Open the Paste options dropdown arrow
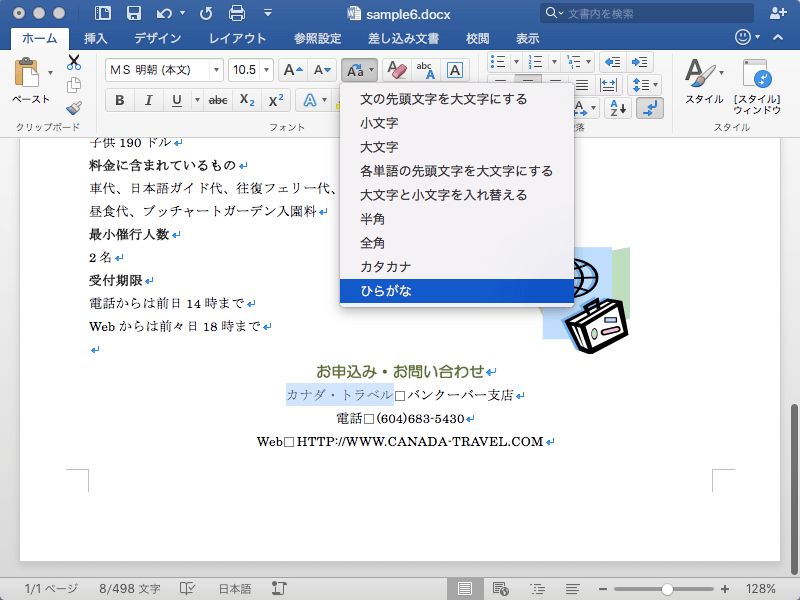The width and height of the screenshot is (800, 600). click(x=50, y=72)
